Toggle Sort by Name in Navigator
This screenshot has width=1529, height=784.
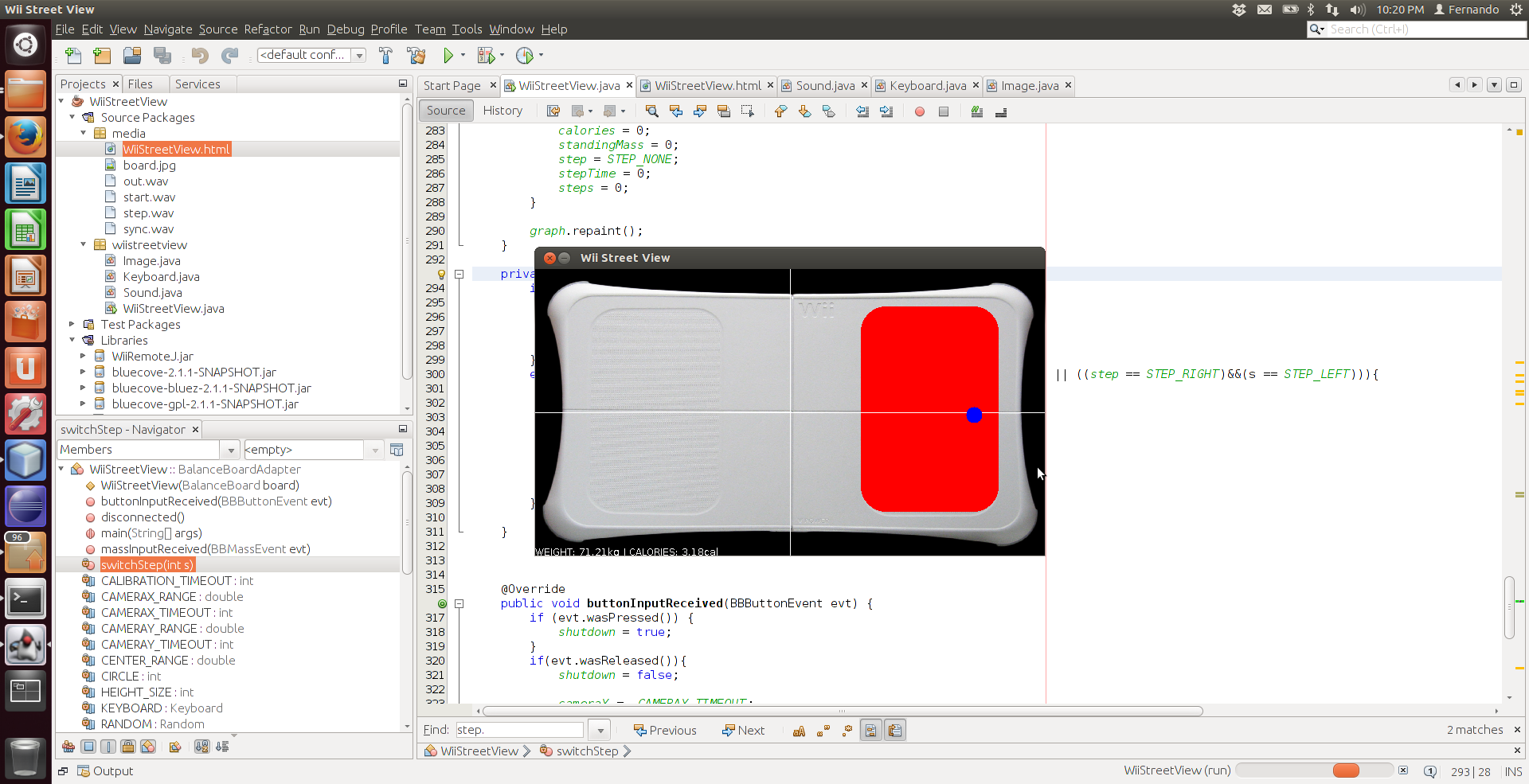202,747
